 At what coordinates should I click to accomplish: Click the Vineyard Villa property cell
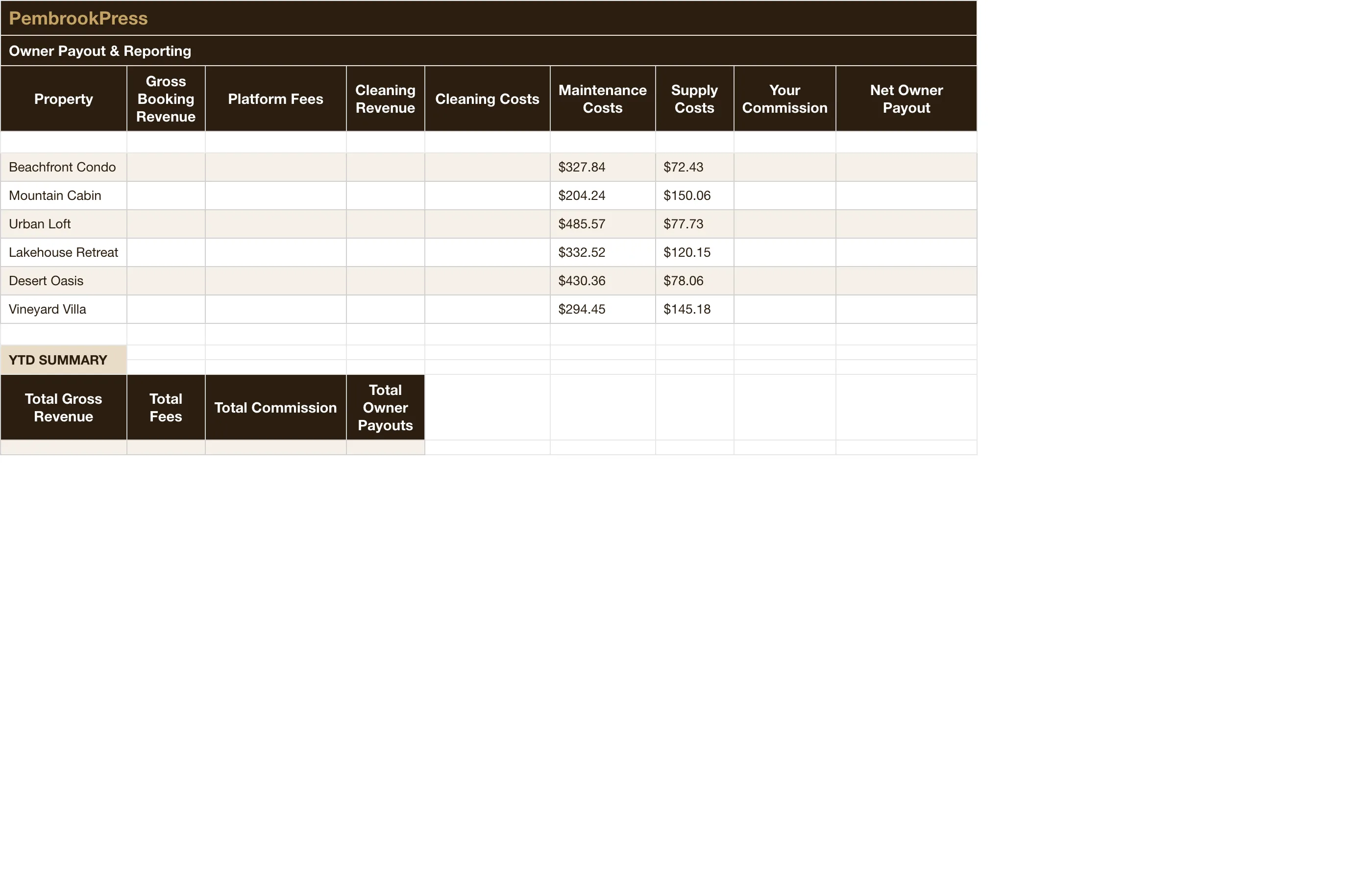[x=64, y=309]
